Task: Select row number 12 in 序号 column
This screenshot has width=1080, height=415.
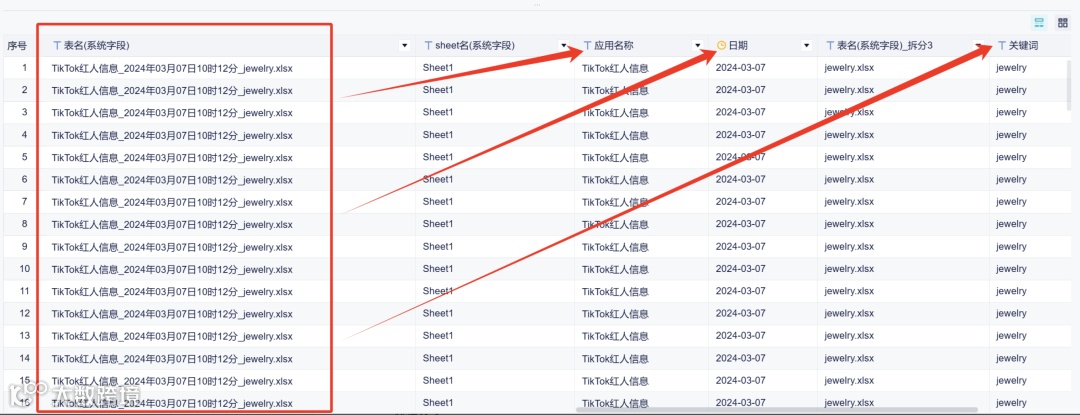Action: pyautogui.click(x=25, y=313)
